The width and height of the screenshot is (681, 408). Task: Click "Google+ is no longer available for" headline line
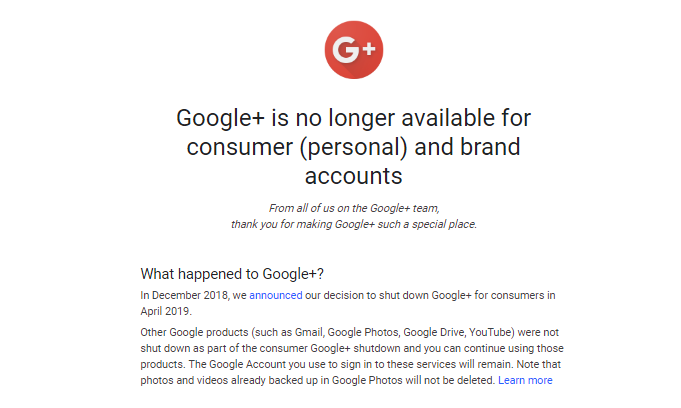coord(353,118)
